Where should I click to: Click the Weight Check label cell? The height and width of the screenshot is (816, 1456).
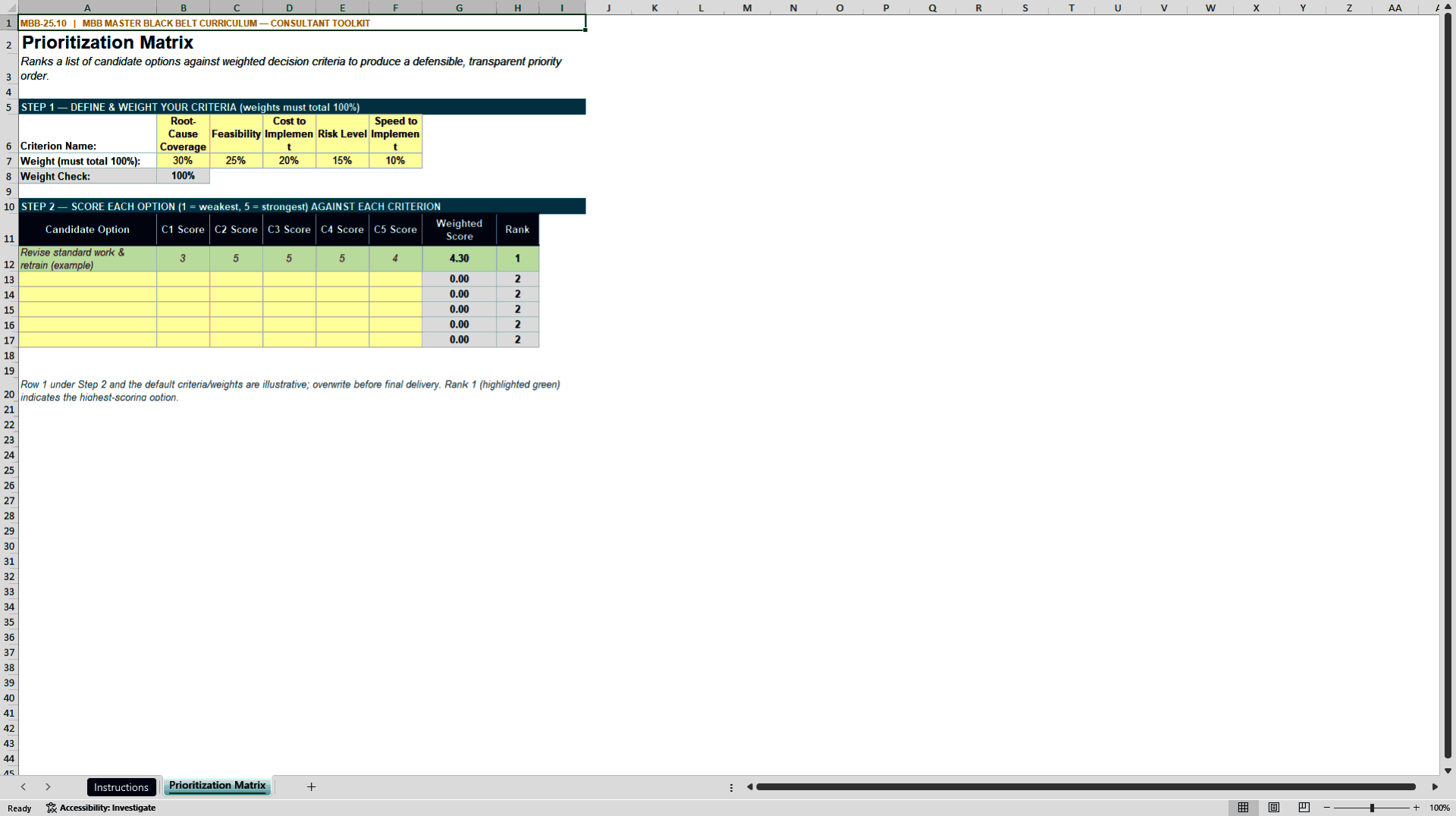tap(87, 176)
